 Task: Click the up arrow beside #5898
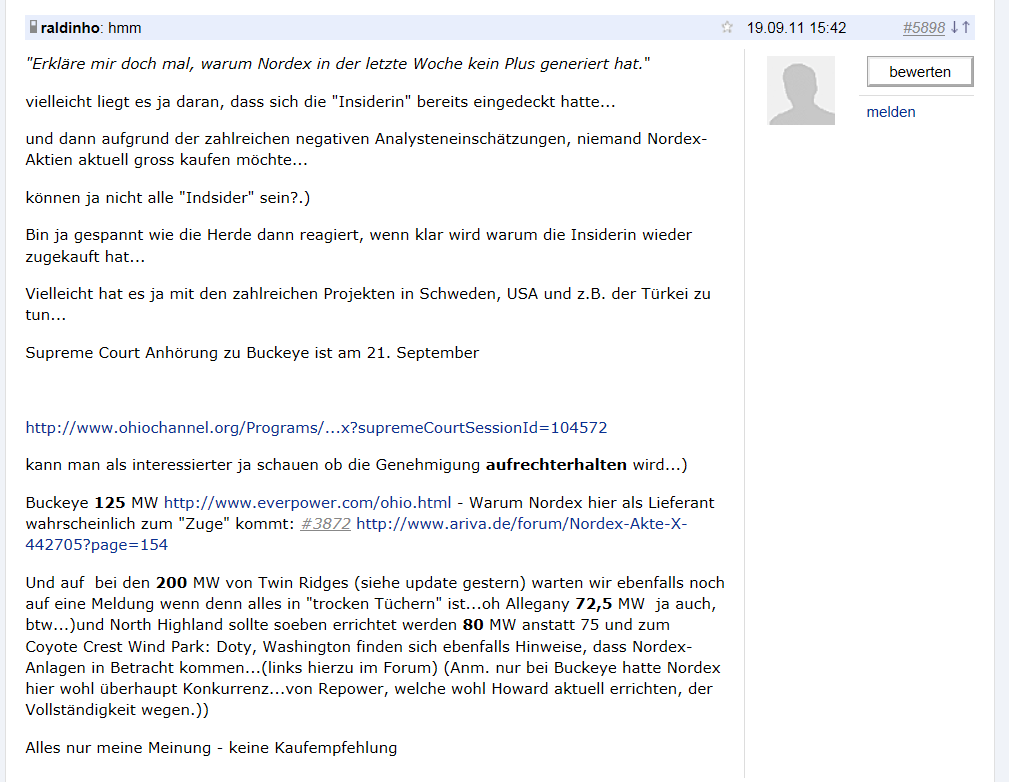[x=966, y=27]
